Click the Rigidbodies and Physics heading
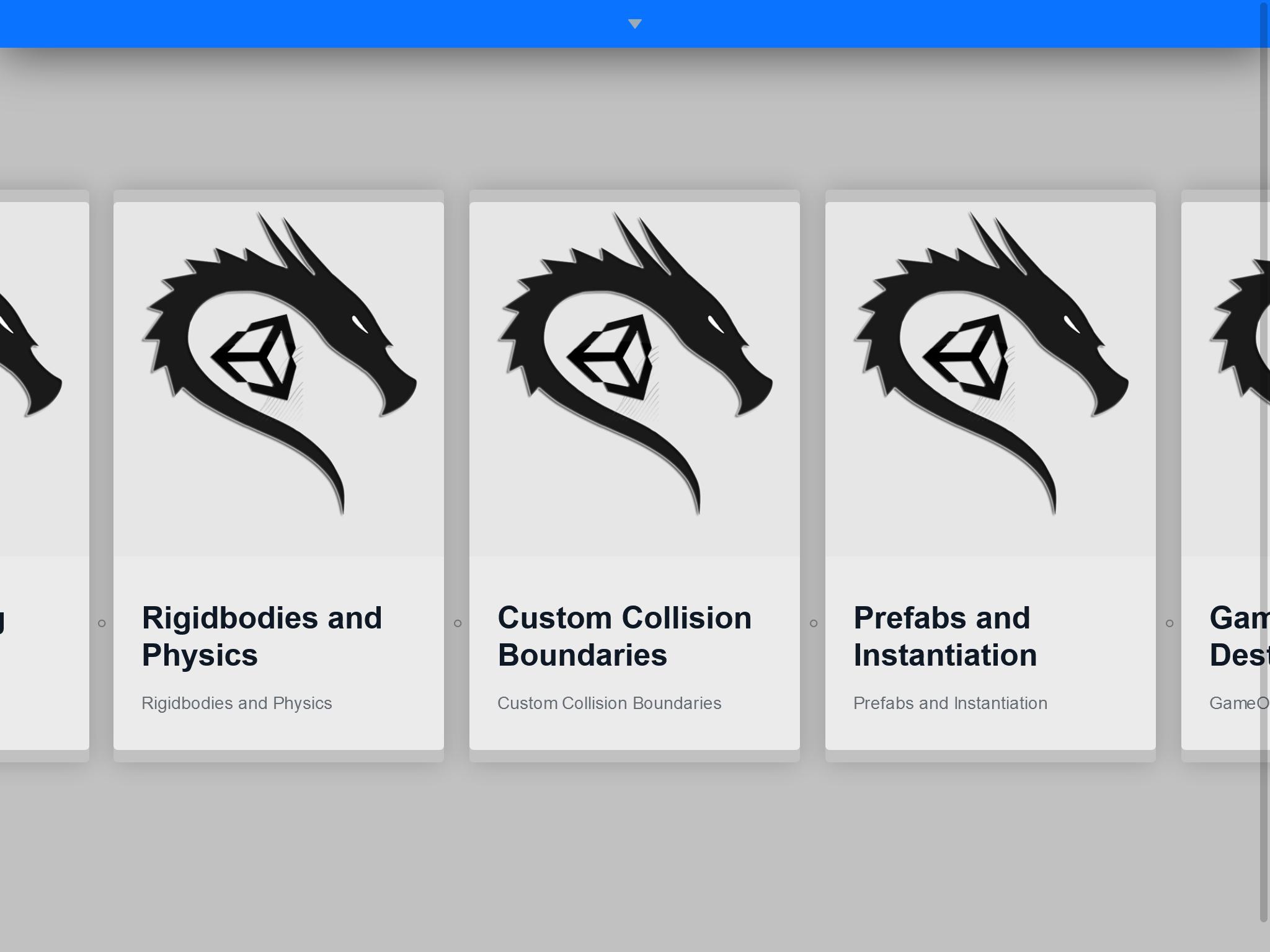The image size is (1270, 952). 262,636
